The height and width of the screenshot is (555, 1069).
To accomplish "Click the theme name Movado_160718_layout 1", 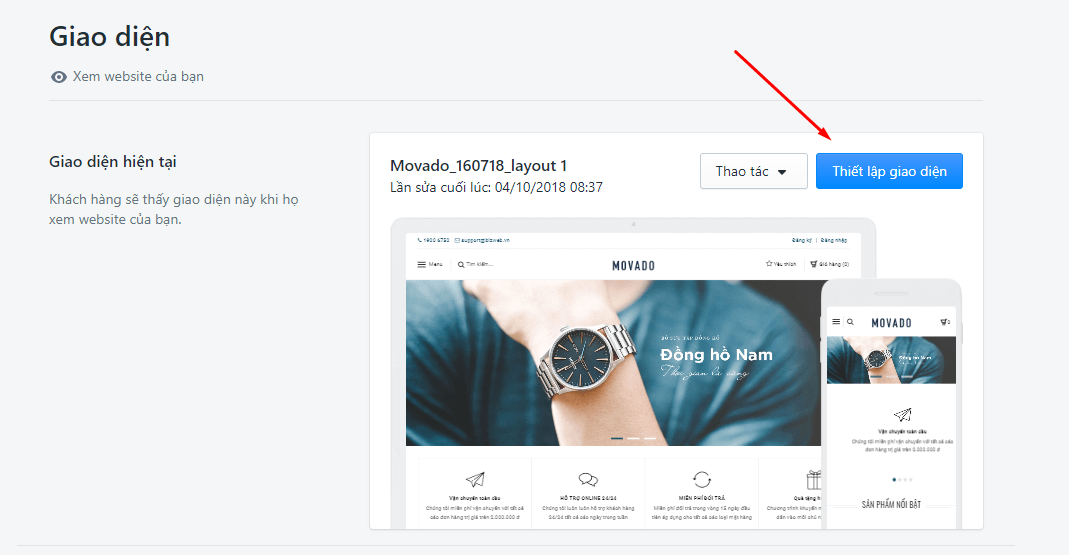I will pos(479,166).
